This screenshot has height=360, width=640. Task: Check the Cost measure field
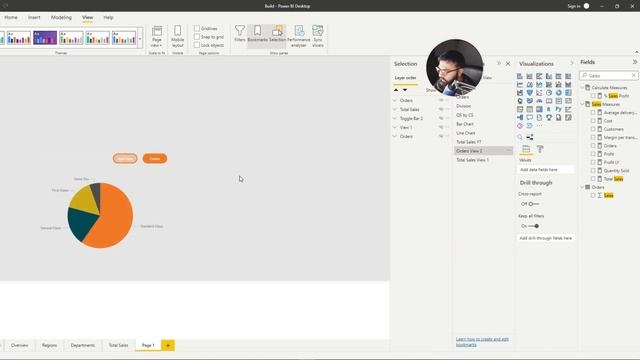coord(593,121)
